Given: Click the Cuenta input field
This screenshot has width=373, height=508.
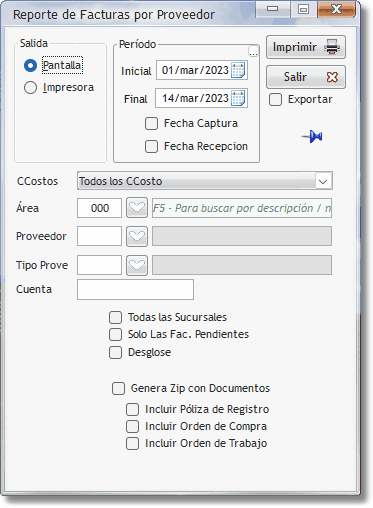Looking at the screenshot, I should point(135,289).
